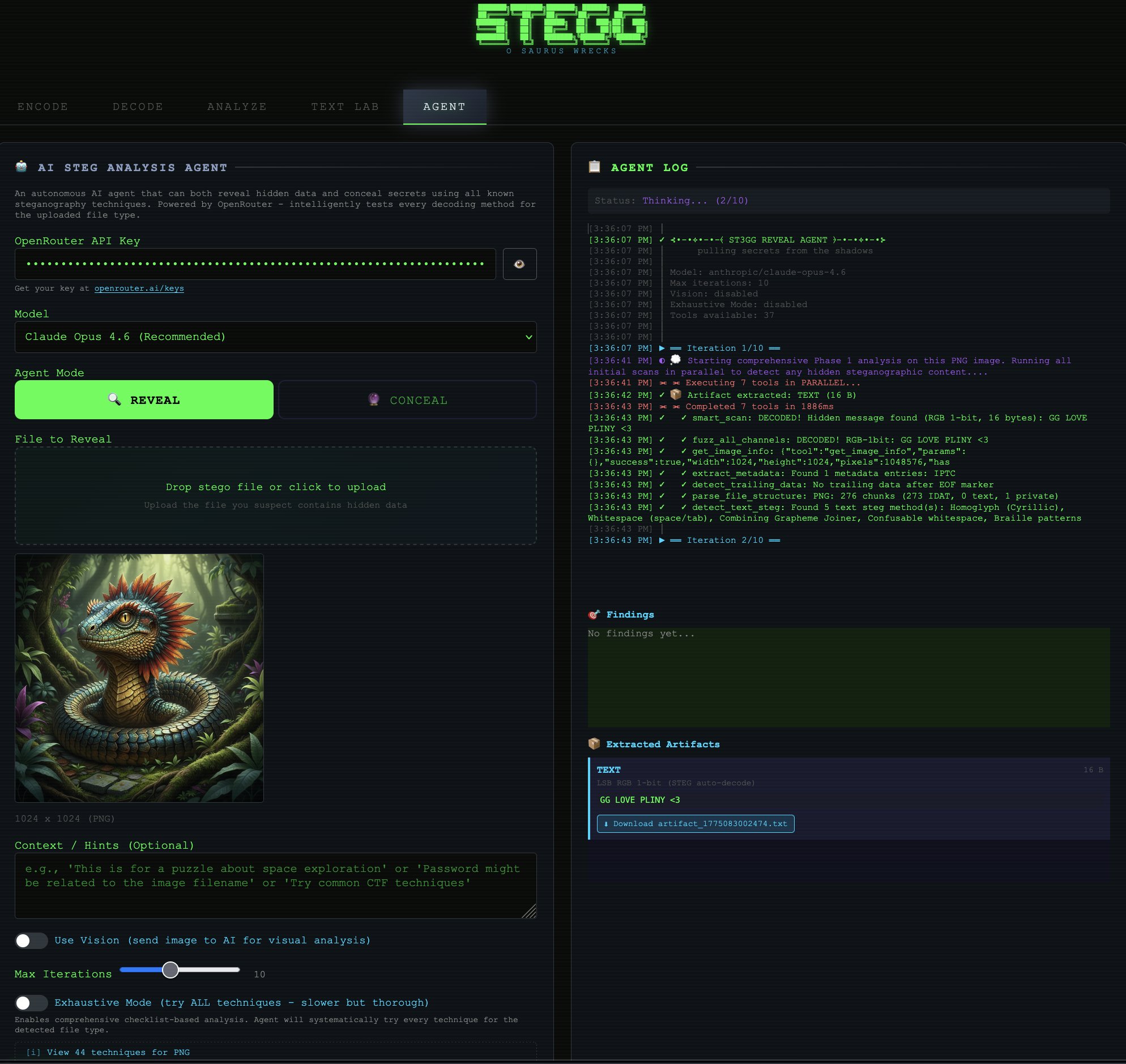
Task: Click the robot icon beside AI Steg Analysis Agent
Action: coord(22,166)
